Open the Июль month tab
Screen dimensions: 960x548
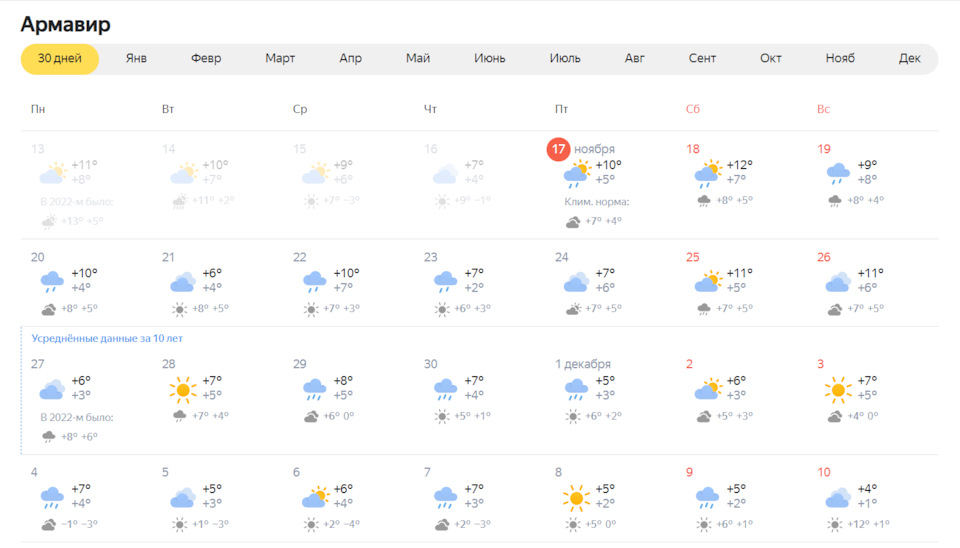click(565, 58)
